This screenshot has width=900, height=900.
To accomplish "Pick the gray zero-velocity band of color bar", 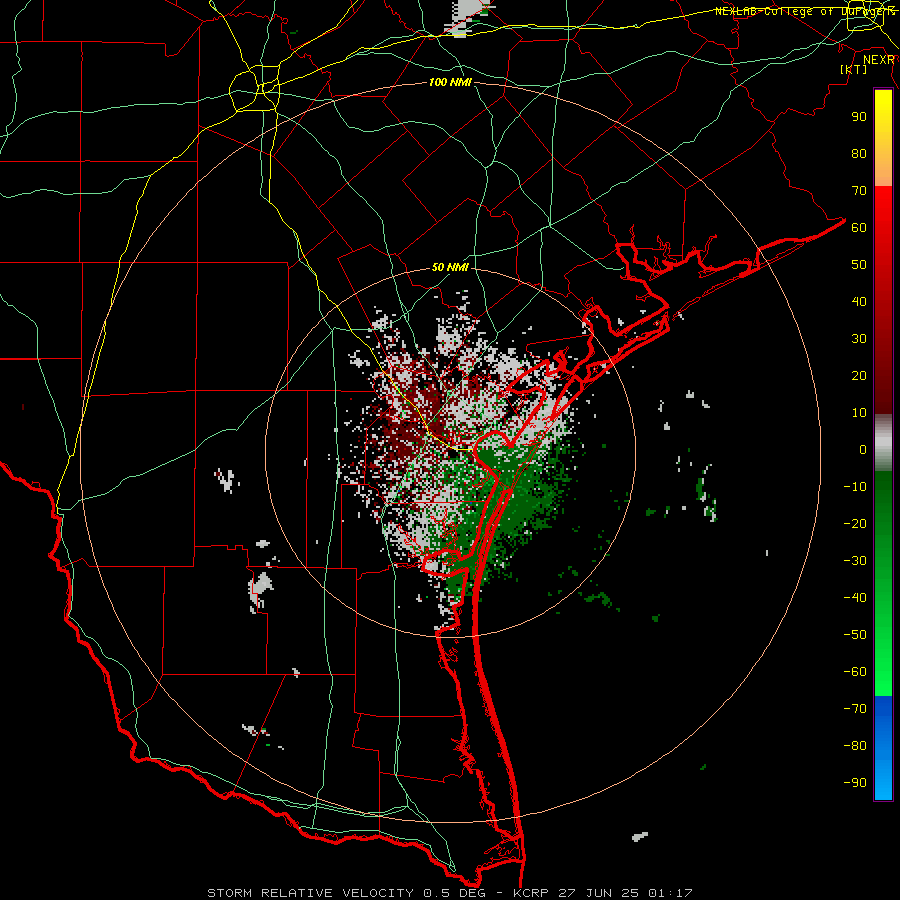I will click(883, 443).
